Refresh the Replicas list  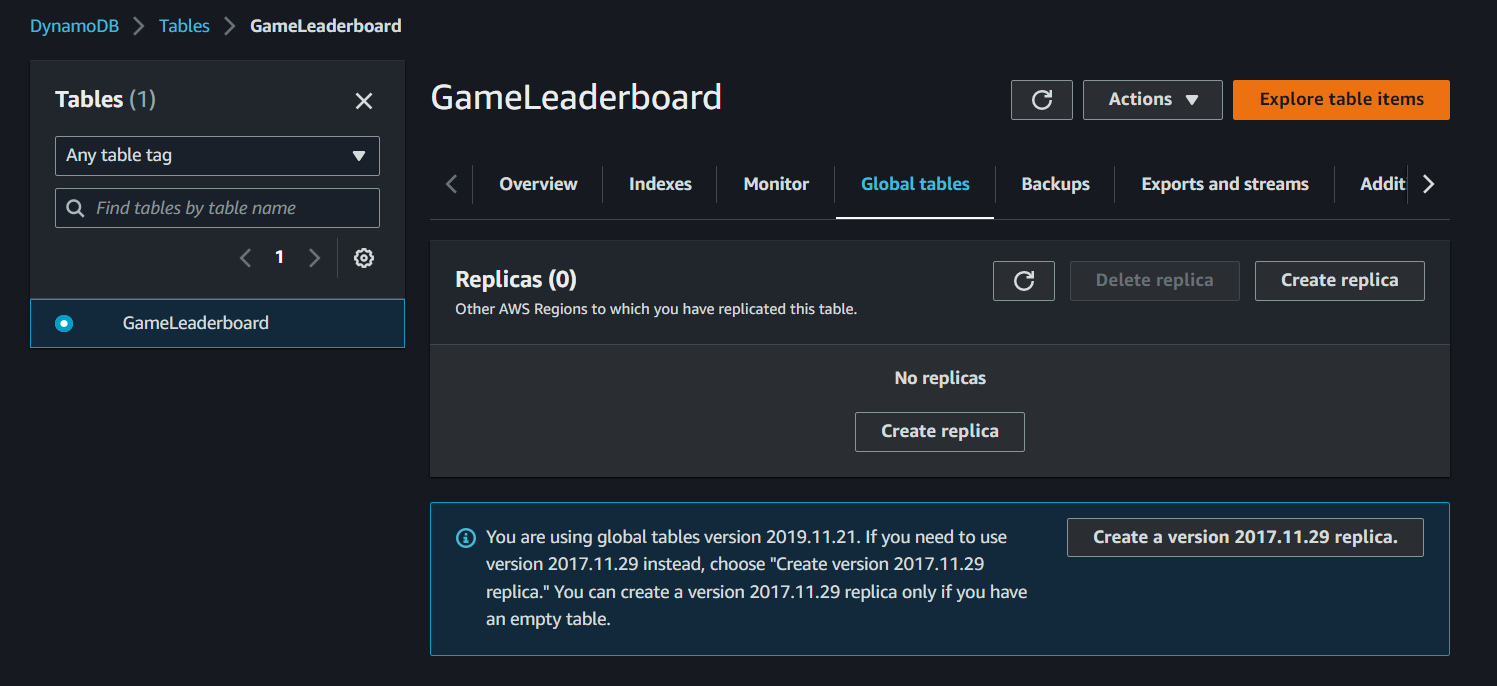tap(1024, 281)
